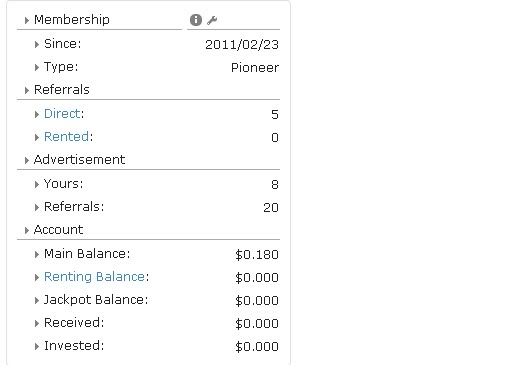Click the Pioneer membership type value
Viewport: 512px width, 384px height.
[x=255, y=68]
